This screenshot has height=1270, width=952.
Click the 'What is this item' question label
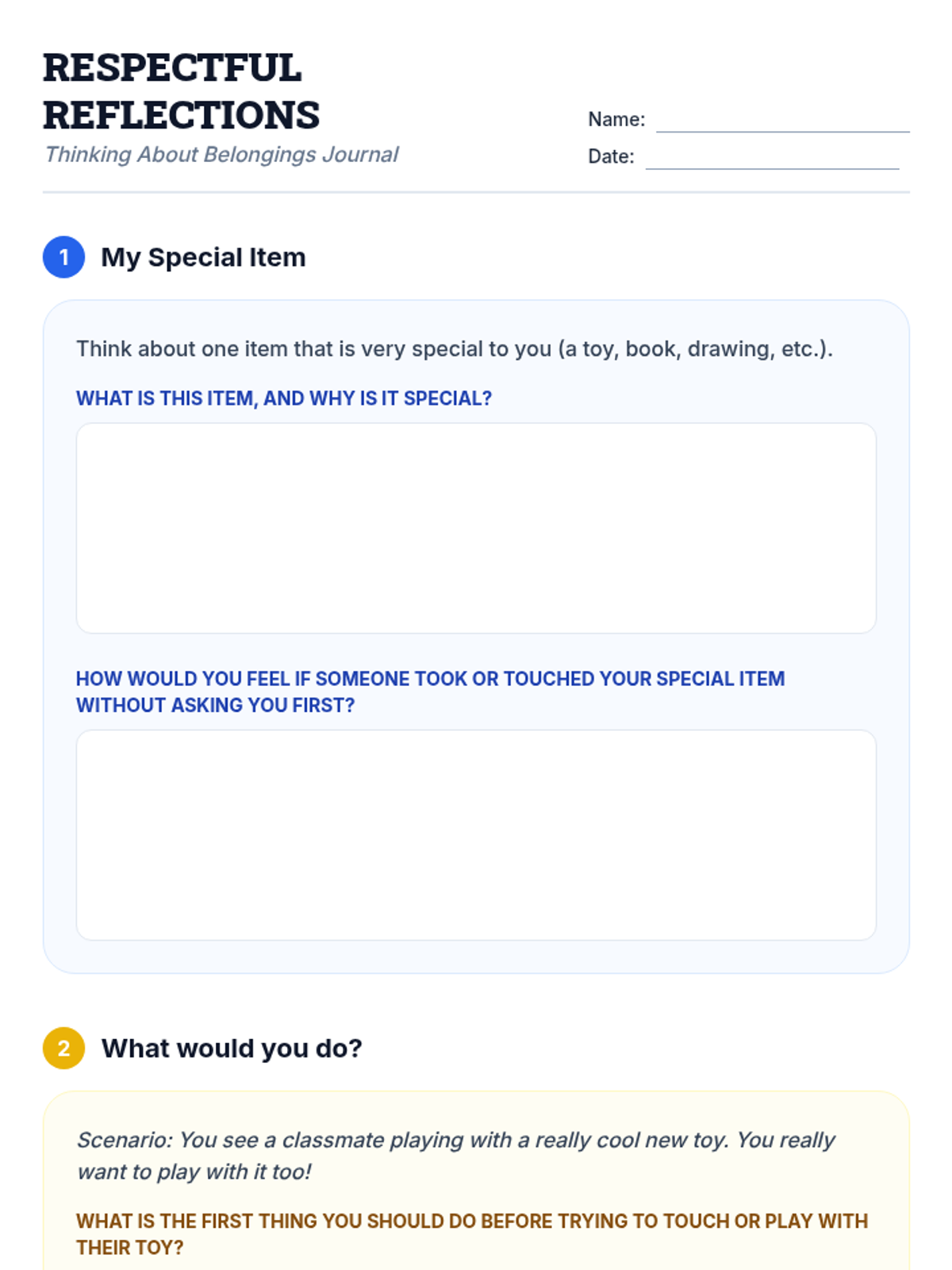[x=284, y=398]
